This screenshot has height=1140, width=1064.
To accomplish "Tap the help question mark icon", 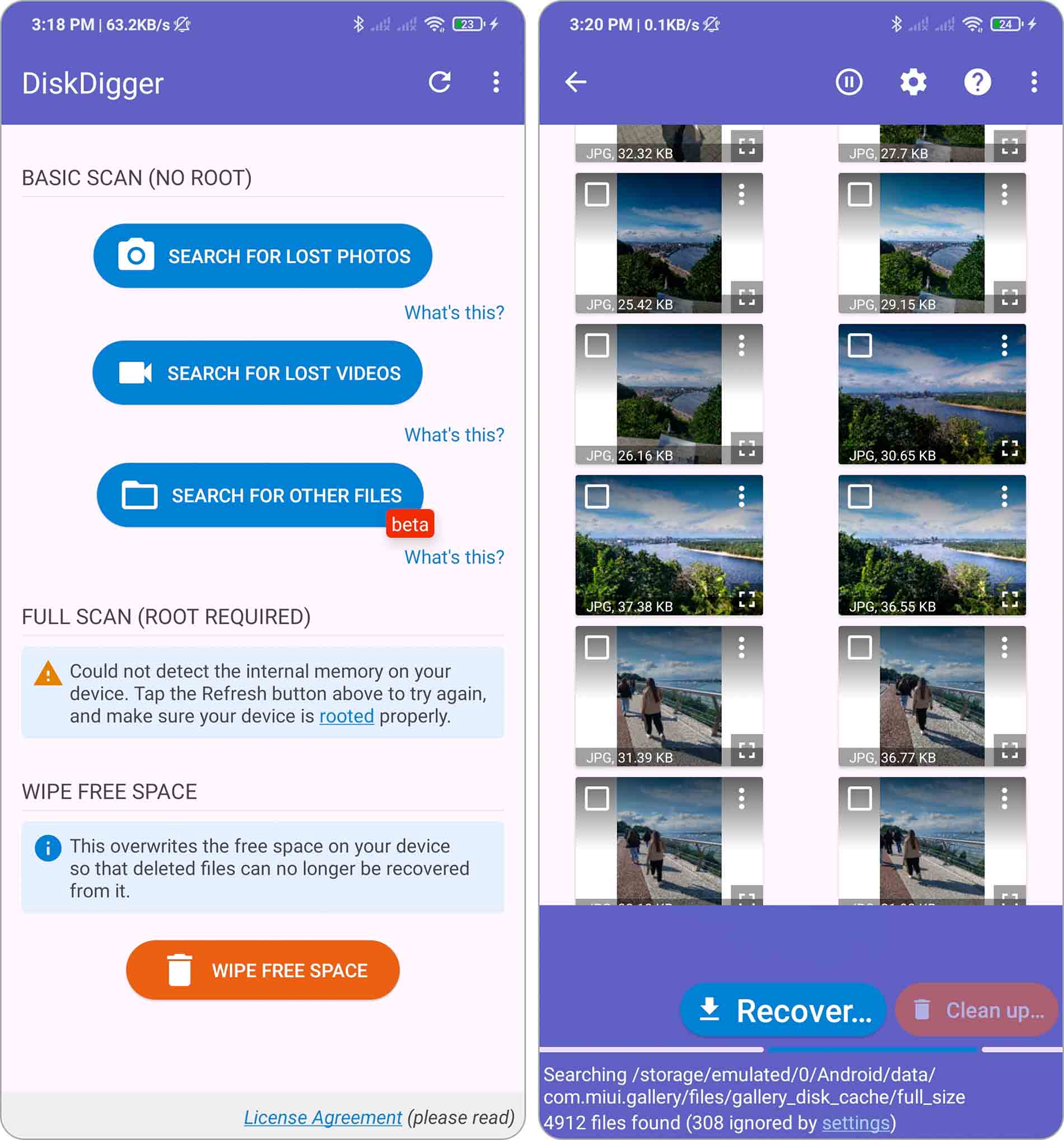I will click(977, 82).
